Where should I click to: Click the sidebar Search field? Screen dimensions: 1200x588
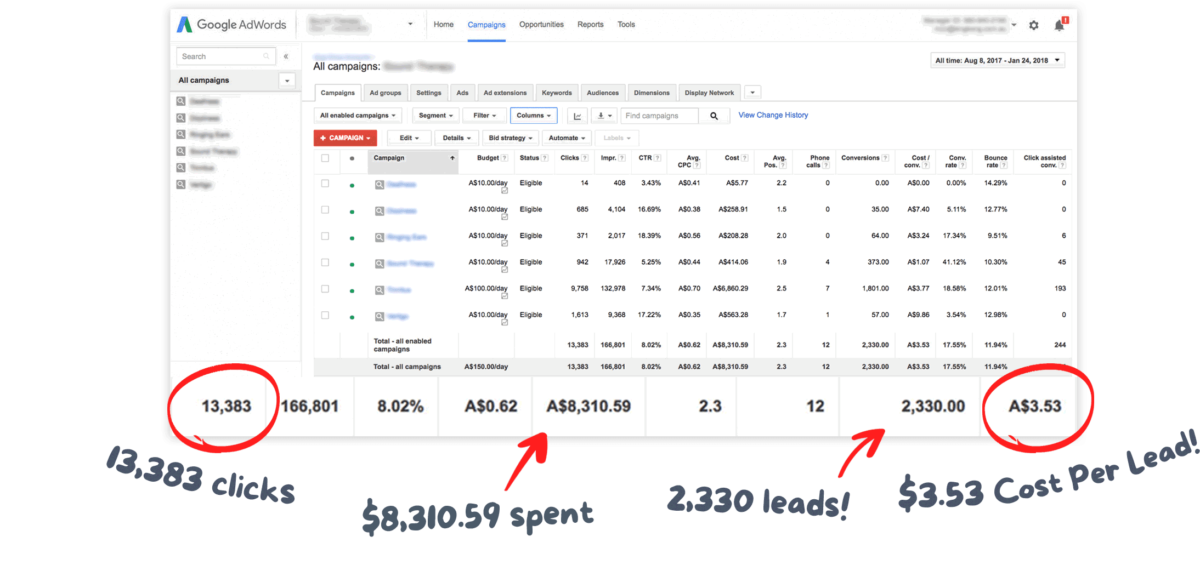pos(226,57)
